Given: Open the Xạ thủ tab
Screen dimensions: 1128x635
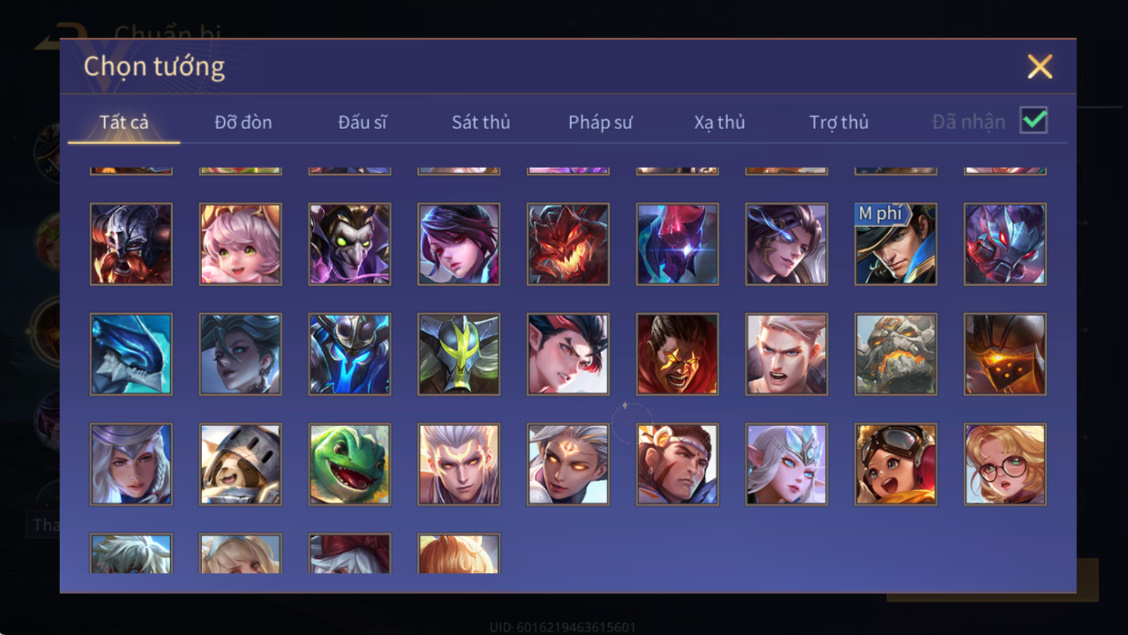Looking at the screenshot, I should [x=719, y=122].
